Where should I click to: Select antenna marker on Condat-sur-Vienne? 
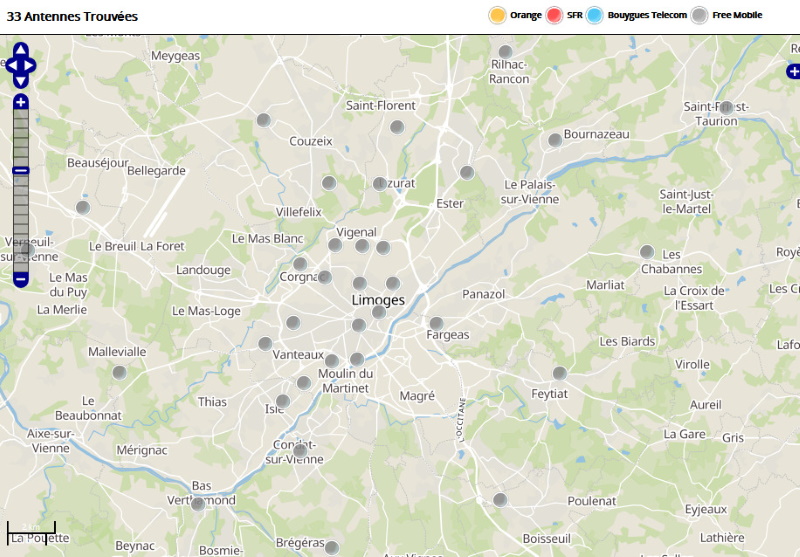tap(300, 450)
